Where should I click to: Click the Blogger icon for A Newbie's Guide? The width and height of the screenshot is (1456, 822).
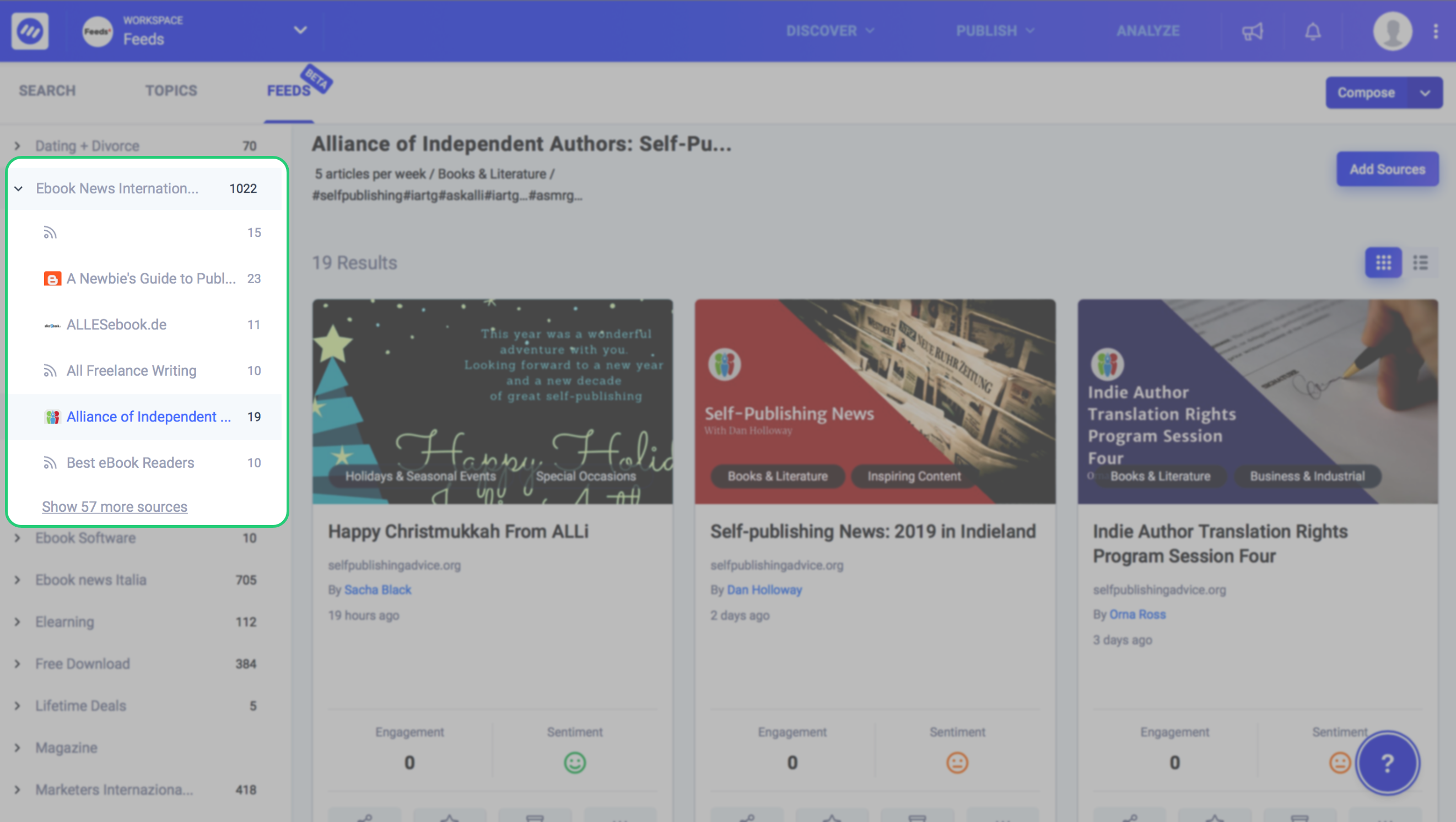(52, 279)
